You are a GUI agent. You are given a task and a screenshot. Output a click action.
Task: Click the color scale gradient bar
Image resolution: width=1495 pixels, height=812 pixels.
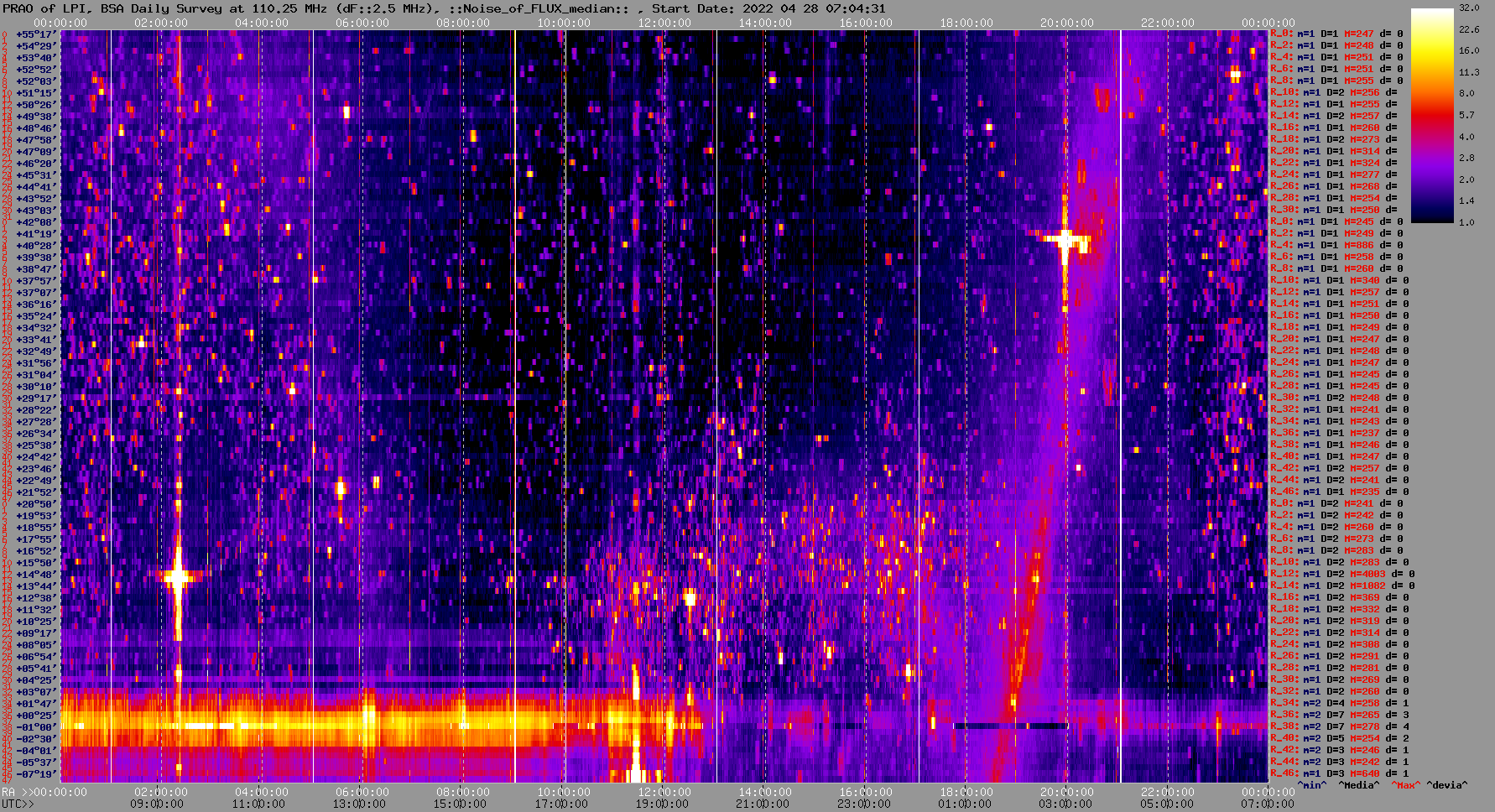[1432, 116]
